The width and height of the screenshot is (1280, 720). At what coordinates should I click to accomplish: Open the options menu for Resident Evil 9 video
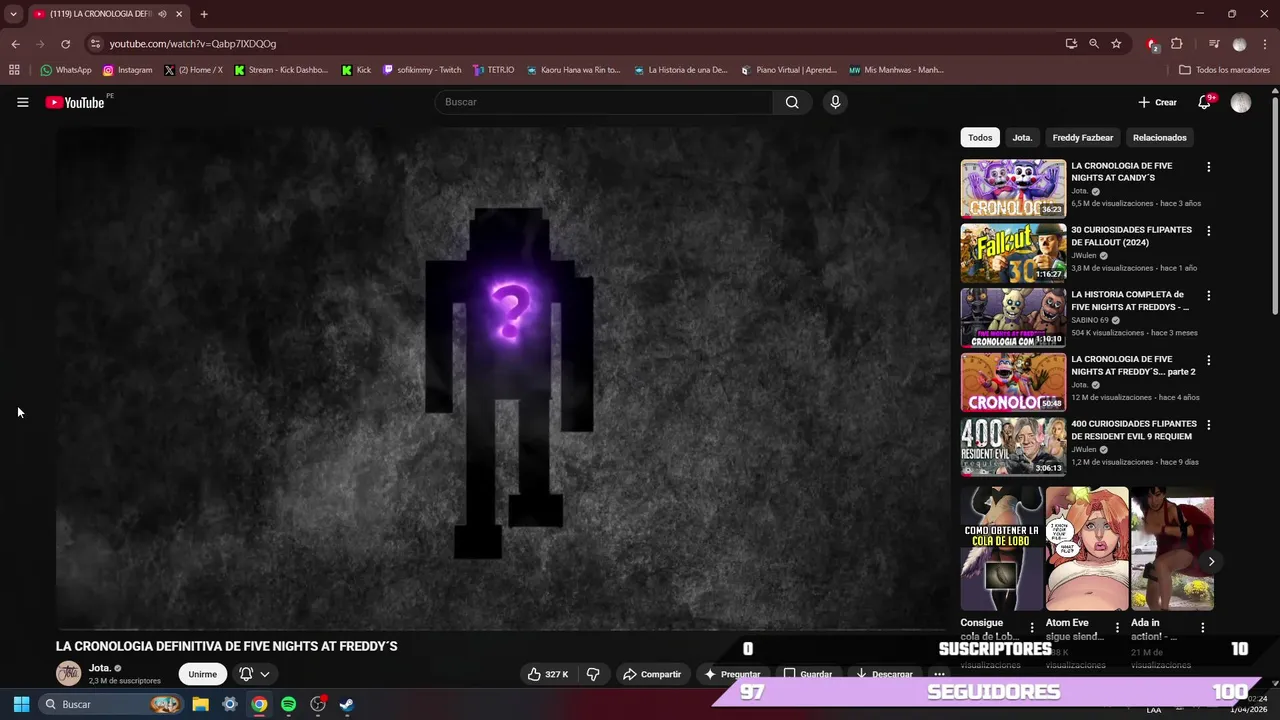[1208, 425]
